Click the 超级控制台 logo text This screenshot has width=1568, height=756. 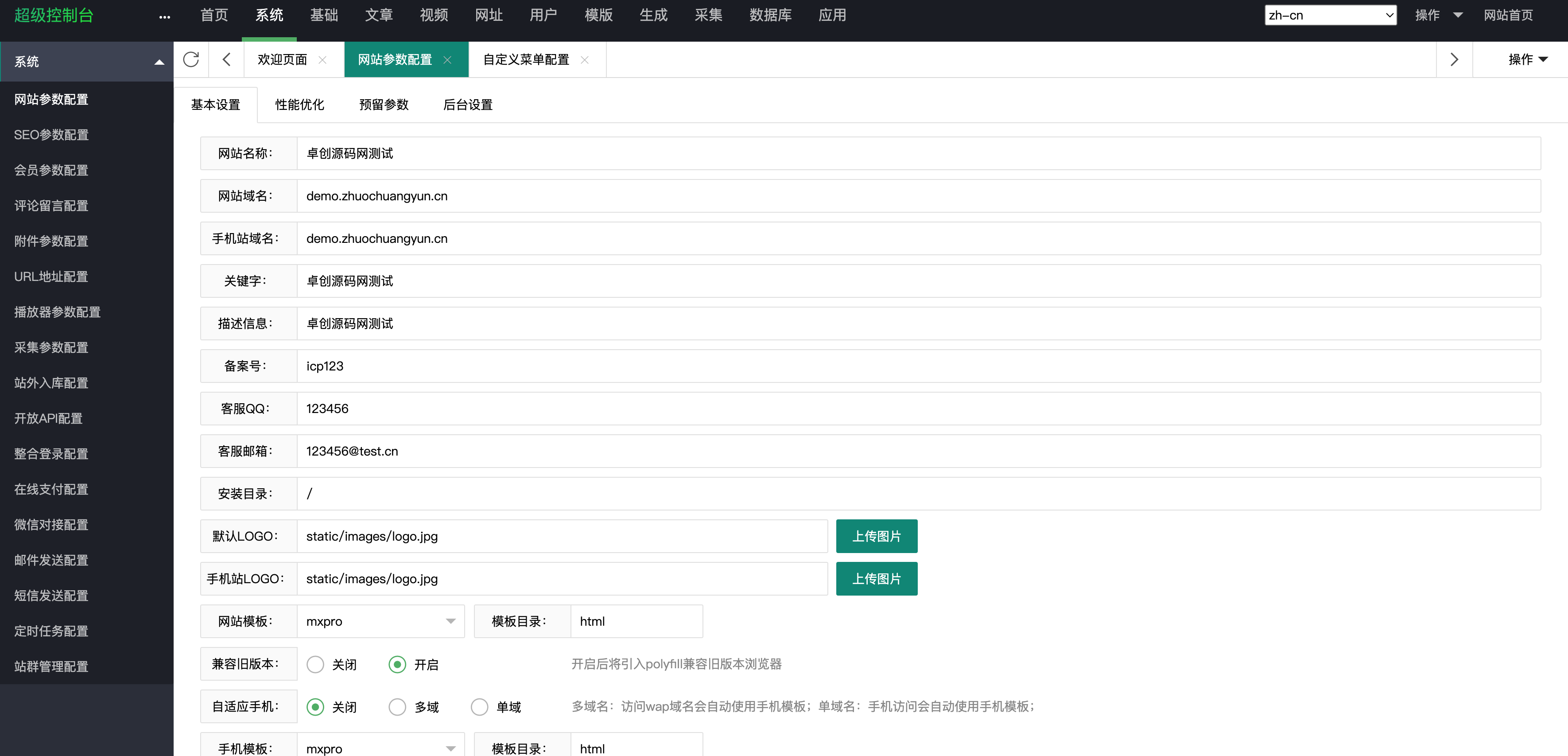54,15
